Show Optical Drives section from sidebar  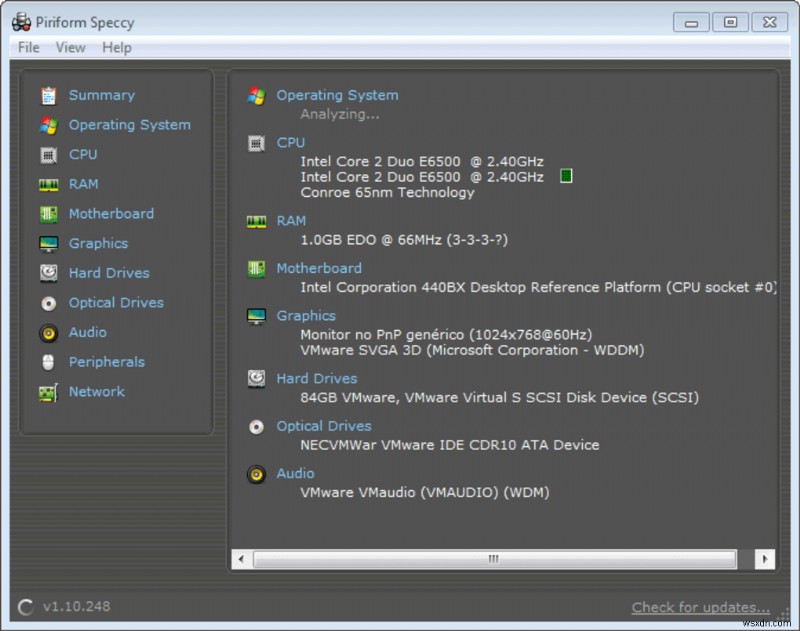click(x=116, y=302)
